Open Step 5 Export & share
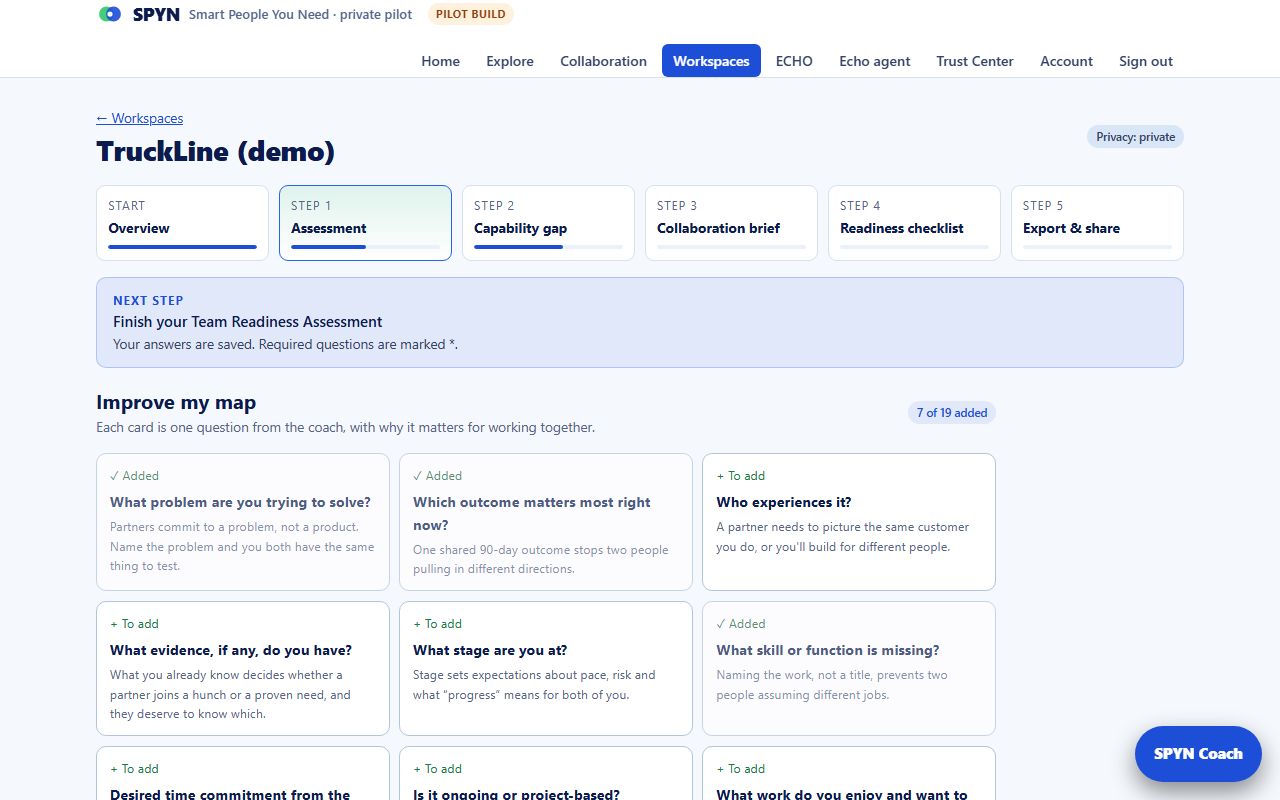The width and height of the screenshot is (1280, 800). pos(1097,223)
